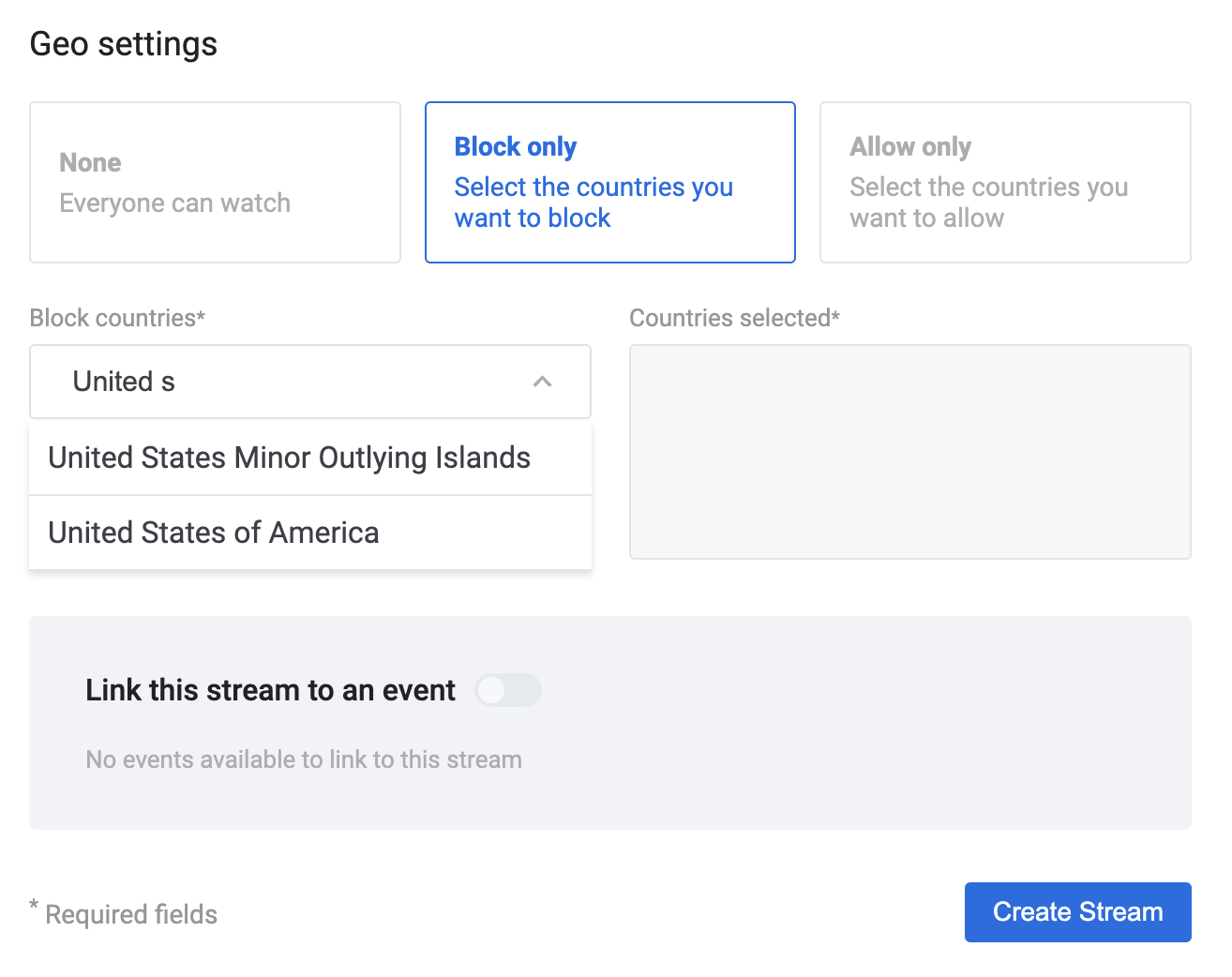Click the "Everyone can watch" description
Screen dimensions: 1232x977
point(174,203)
